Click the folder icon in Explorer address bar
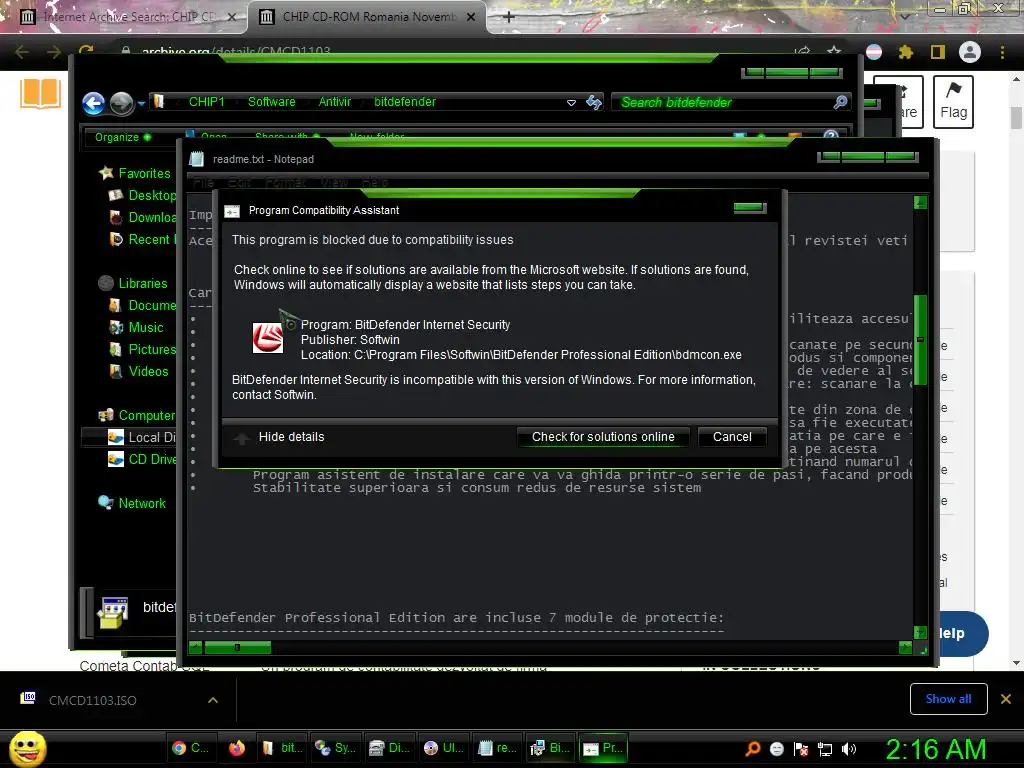This screenshot has width=1024, height=768. [158, 101]
